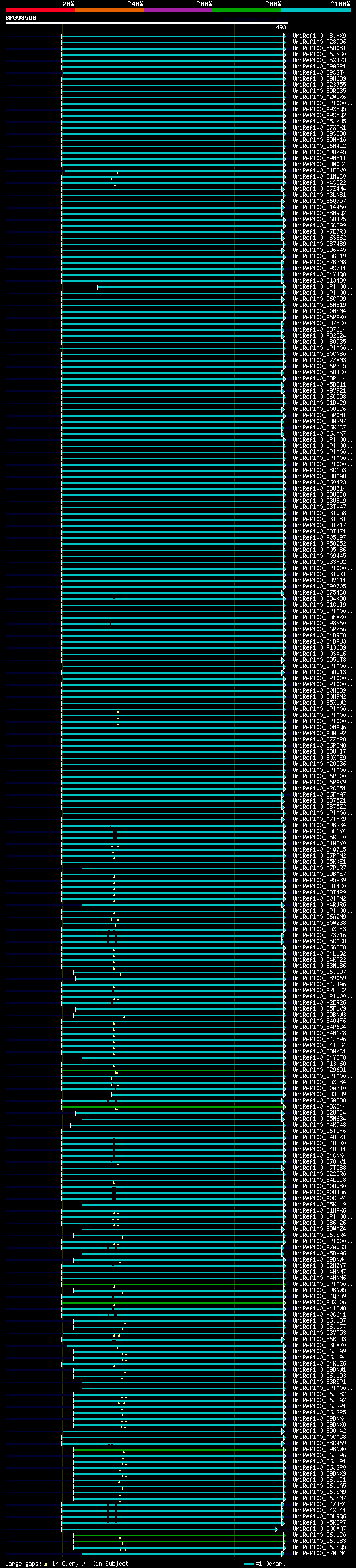Select the UniRef100_Q6H4L2 label
Screen dimensions: 356x1568
click(x=319, y=146)
